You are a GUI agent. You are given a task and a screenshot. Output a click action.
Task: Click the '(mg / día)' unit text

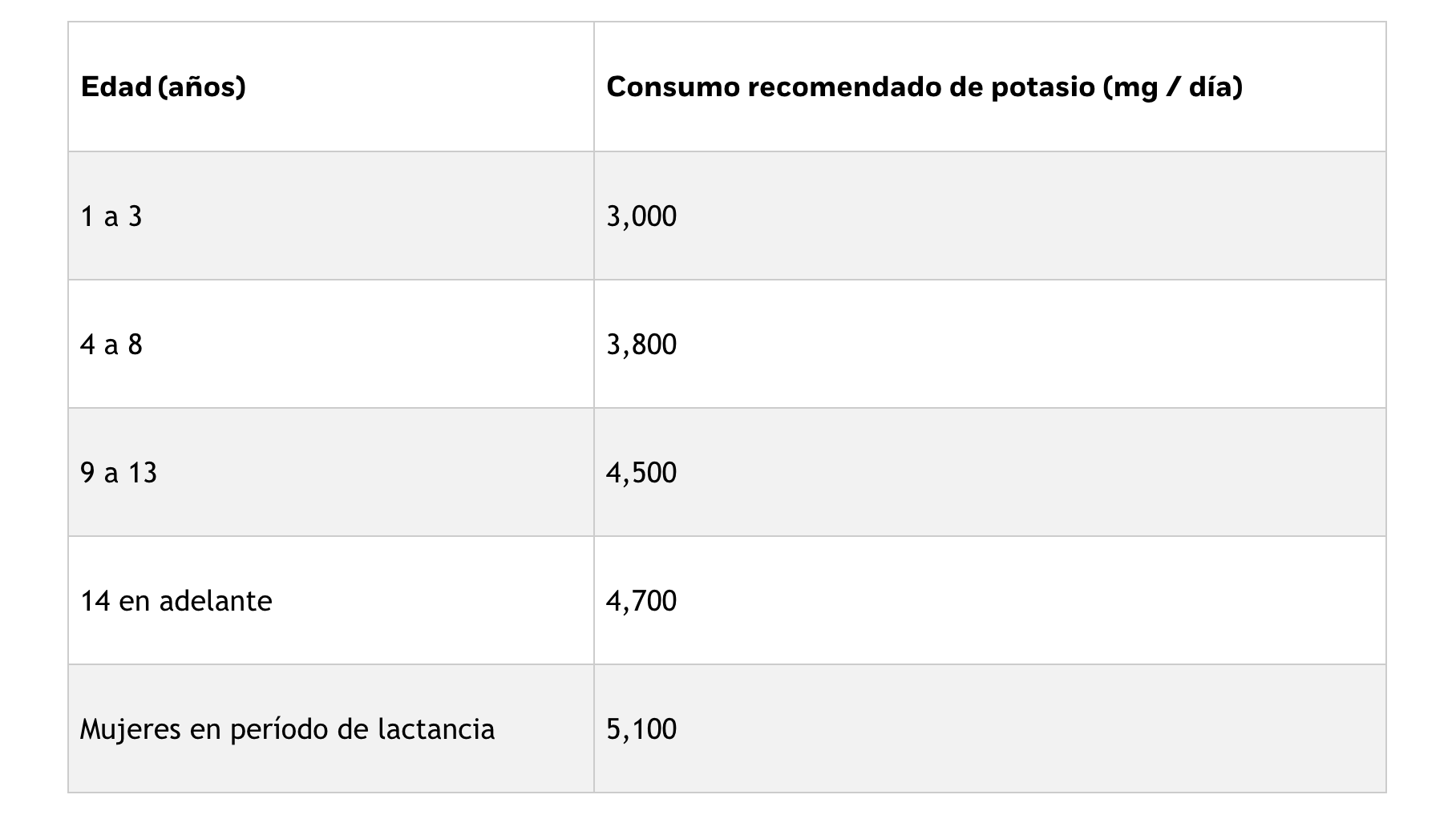[x=1173, y=87]
